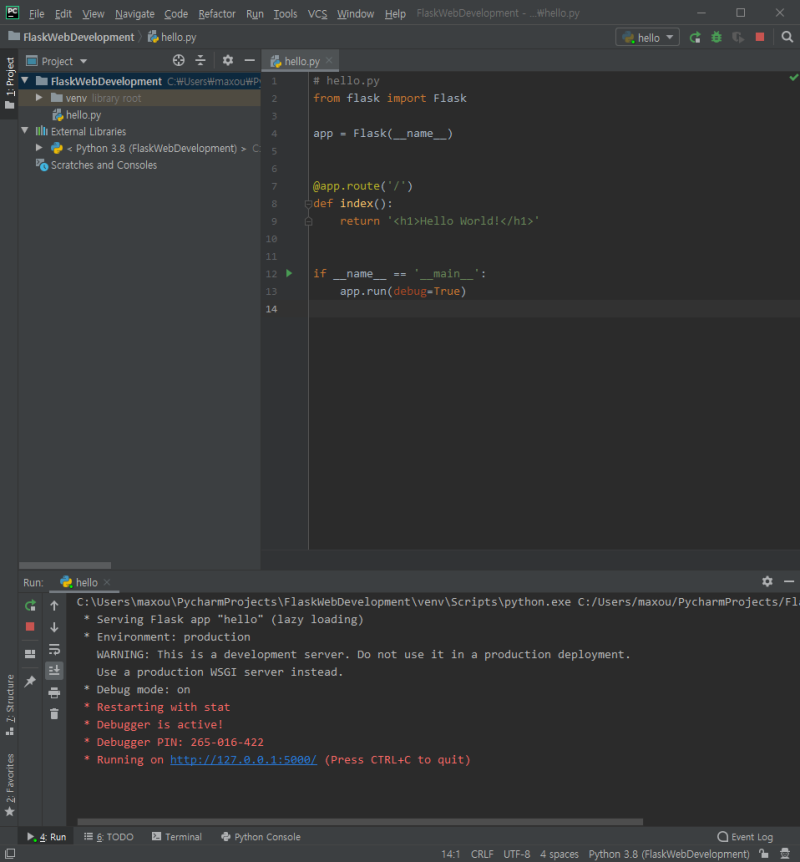Start debugging with the Debug icon
The image size is (800, 862).
[715, 36]
